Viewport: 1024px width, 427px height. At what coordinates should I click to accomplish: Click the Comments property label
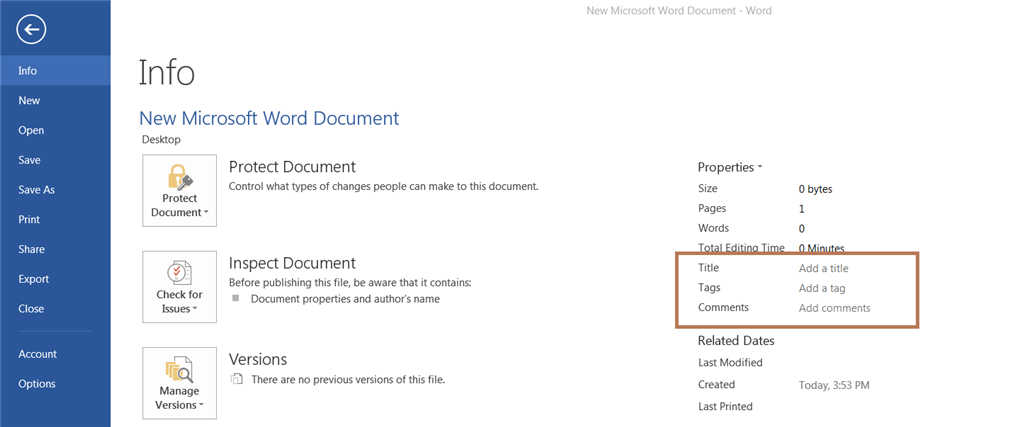[723, 307]
